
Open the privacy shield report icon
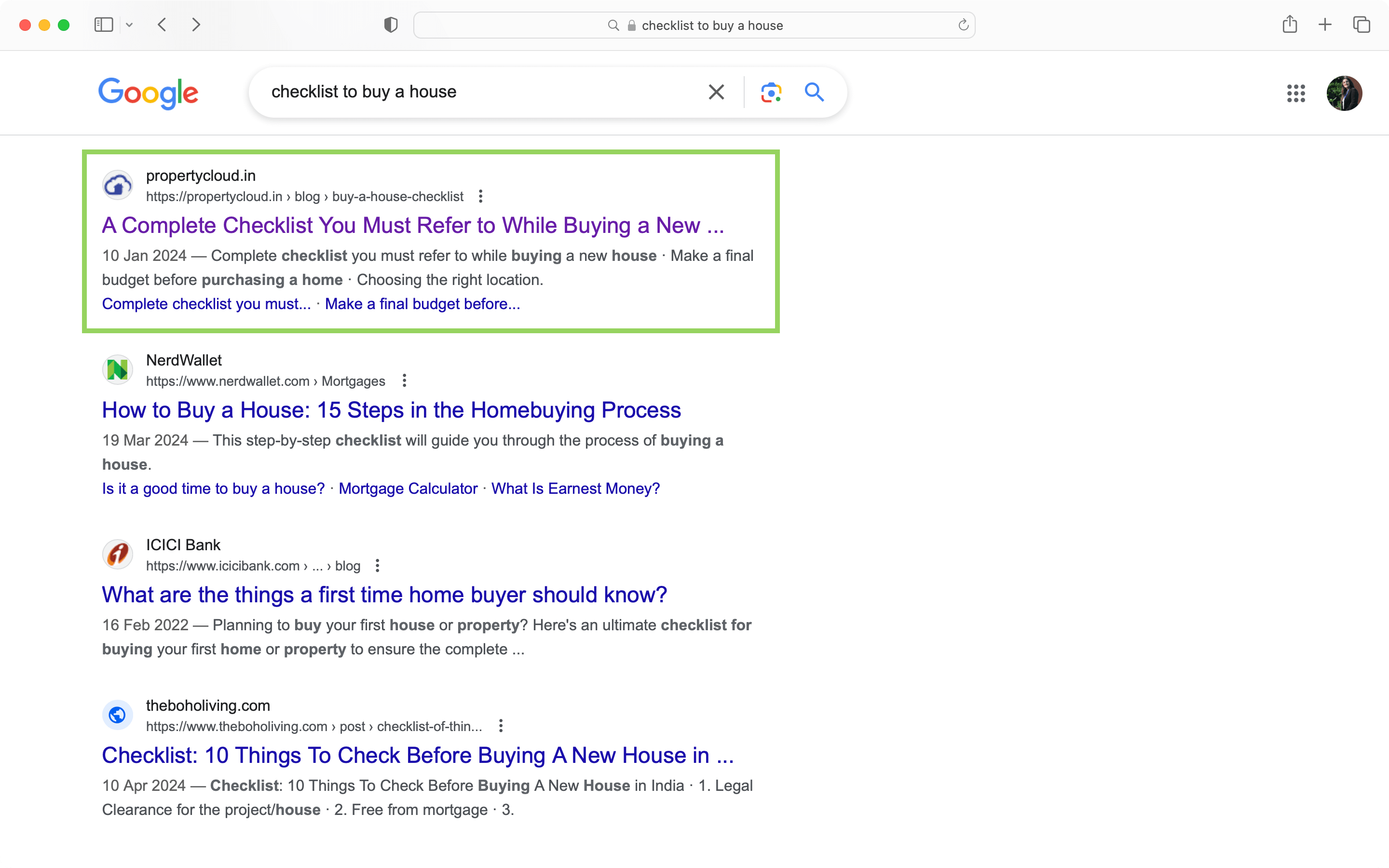tap(390, 25)
